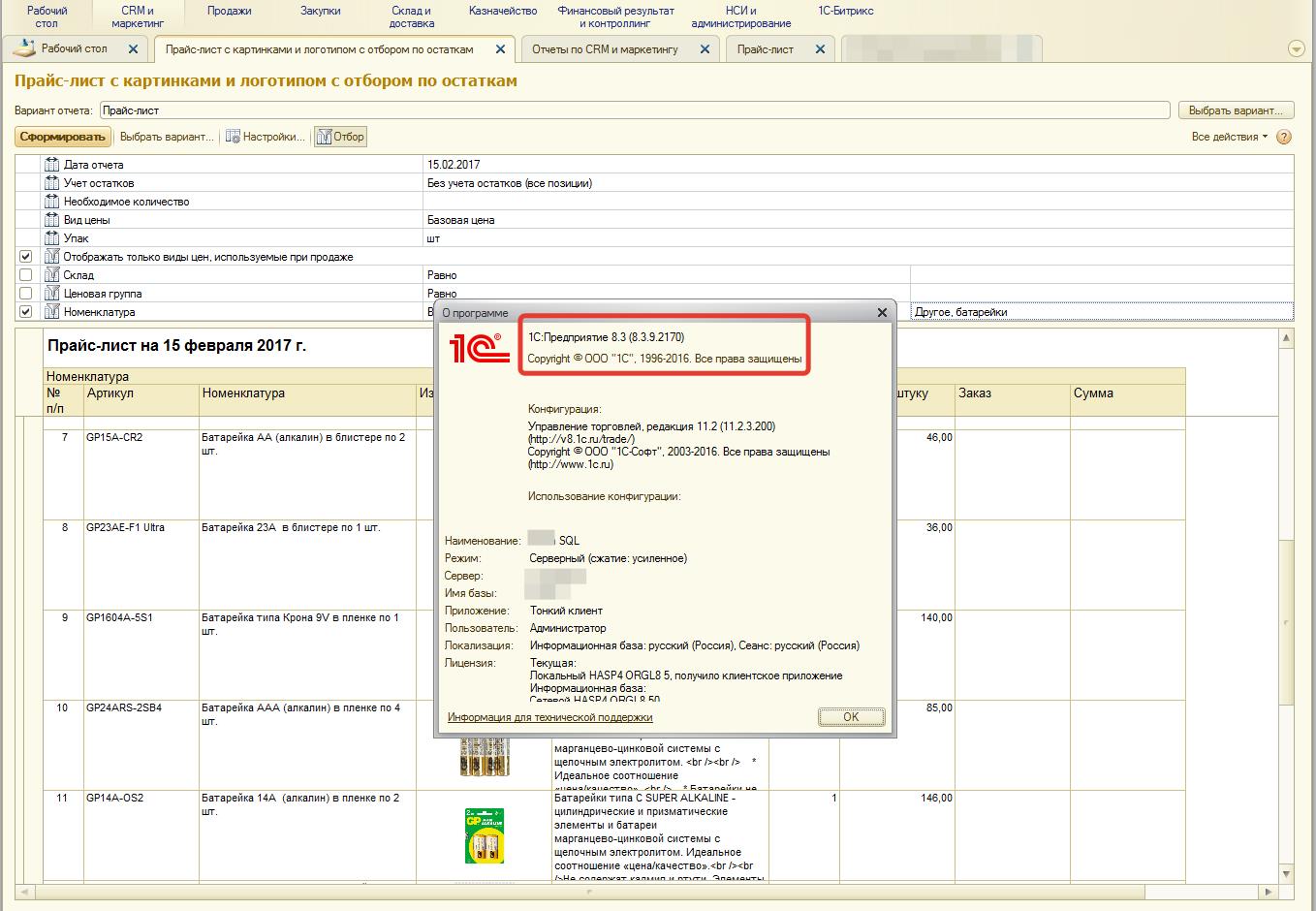Click OK in the О программе dialog
1316x911 pixels.
click(851, 717)
